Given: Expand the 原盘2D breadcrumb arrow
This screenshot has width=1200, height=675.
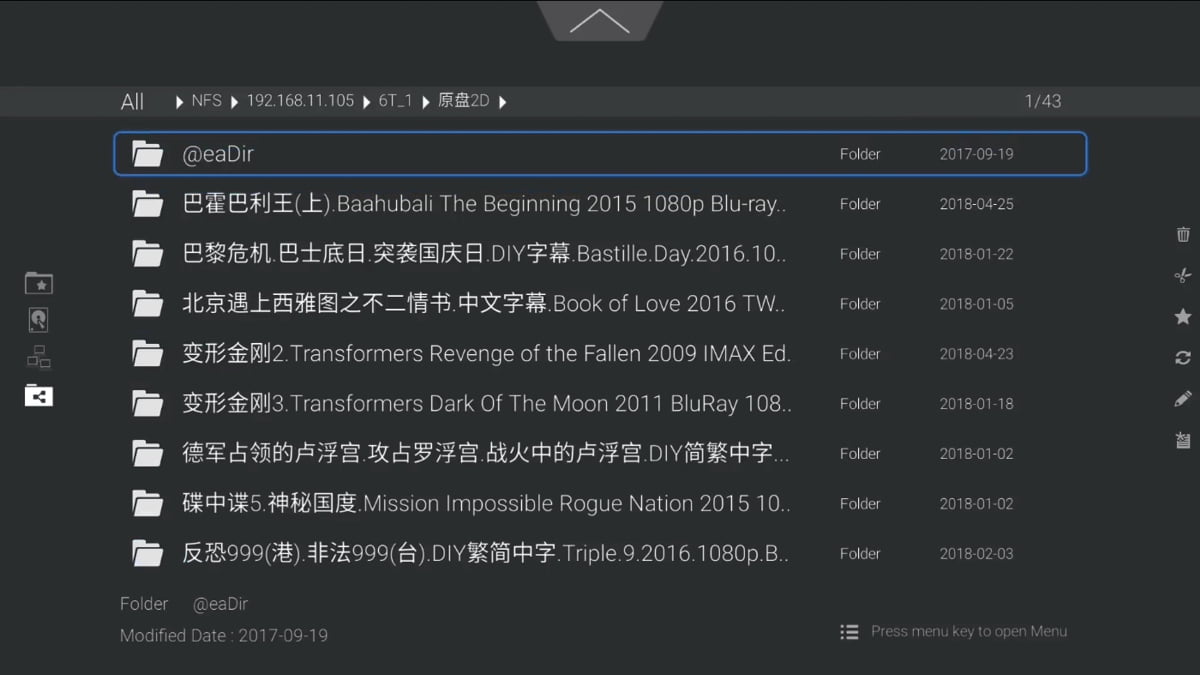Looking at the screenshot, I should click(503, 101).
